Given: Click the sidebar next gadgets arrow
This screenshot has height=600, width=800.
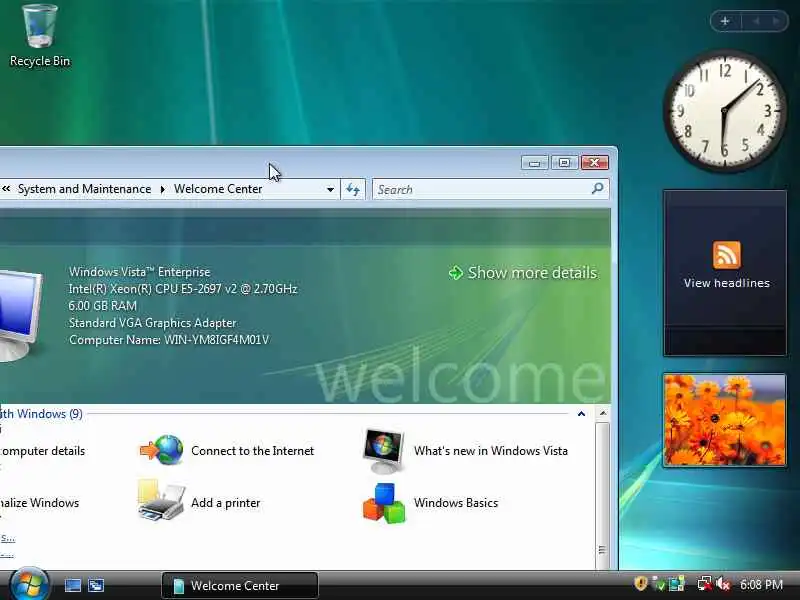Looking at the screenshot, I should click(776, 21).
